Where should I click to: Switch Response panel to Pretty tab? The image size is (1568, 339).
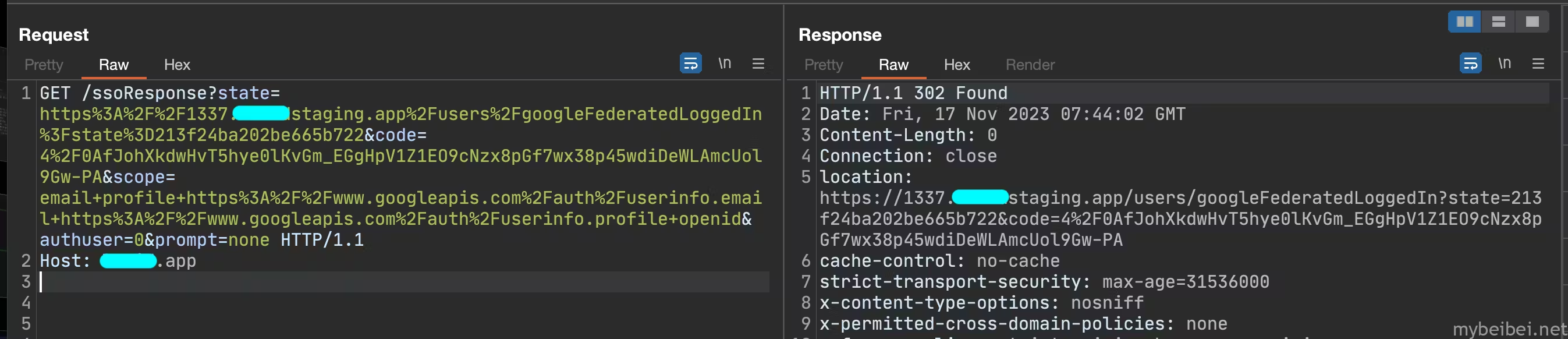824,65
